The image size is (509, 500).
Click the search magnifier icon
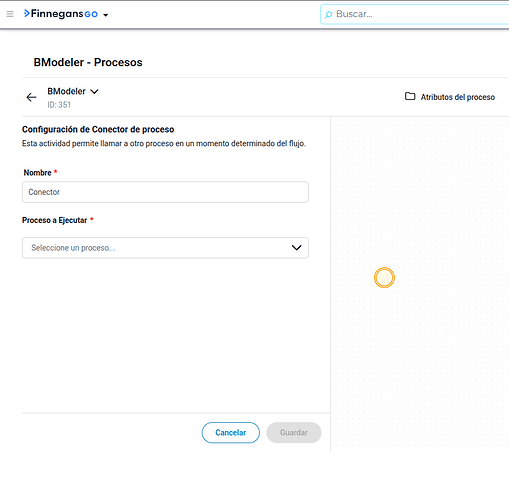(x=328, y=14)
